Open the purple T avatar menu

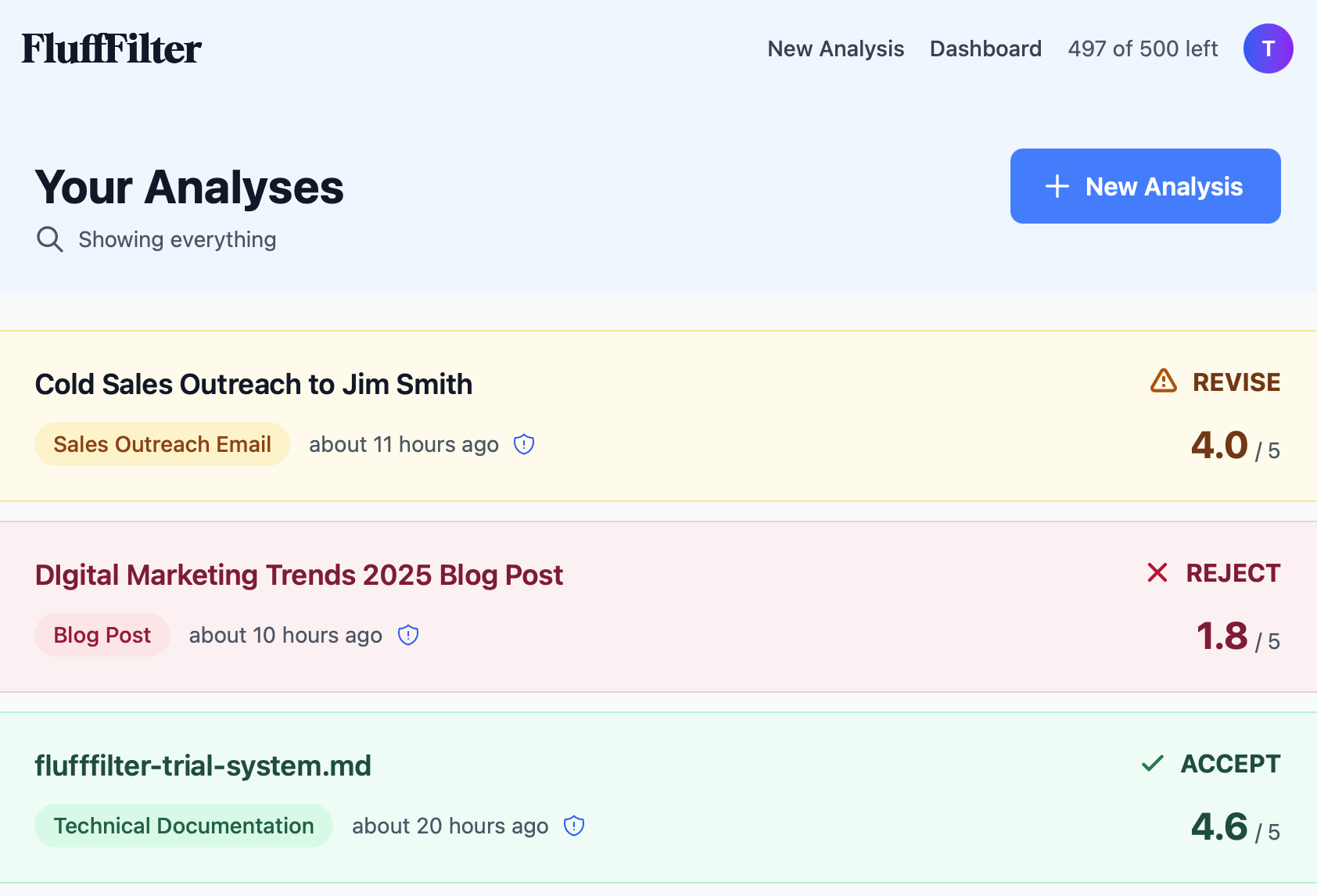coord(1268,48)
